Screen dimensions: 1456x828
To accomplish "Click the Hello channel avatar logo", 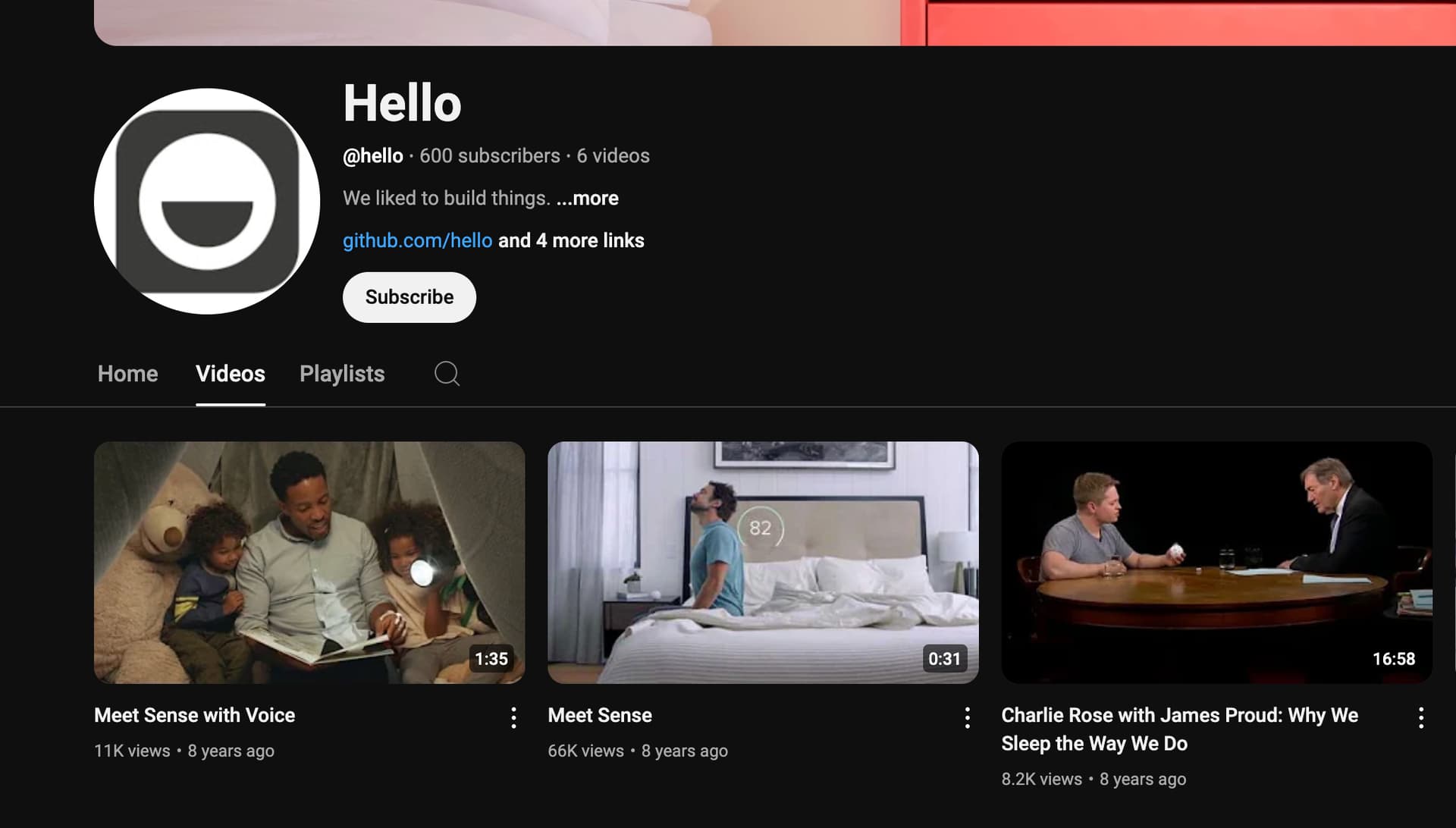I will 207,202.
